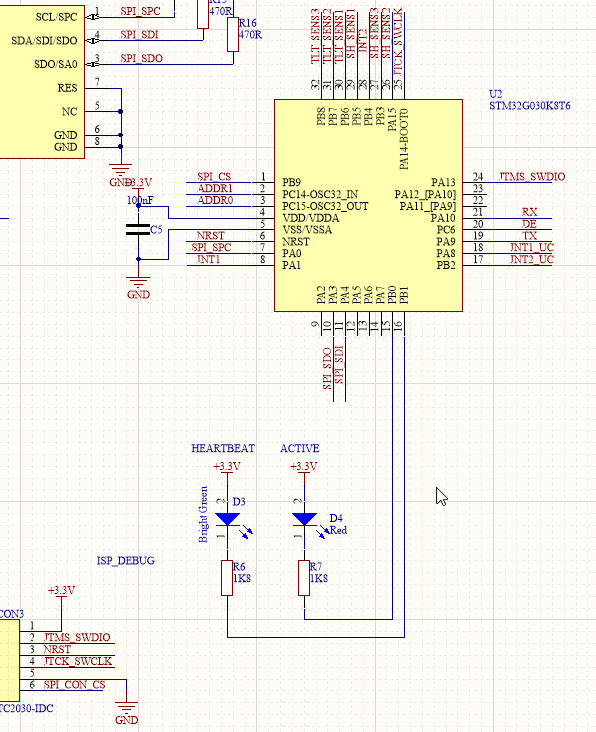Click the PA12_[PA10] pin name
This screenshot has height=732, width=596.
click(425, 194)
